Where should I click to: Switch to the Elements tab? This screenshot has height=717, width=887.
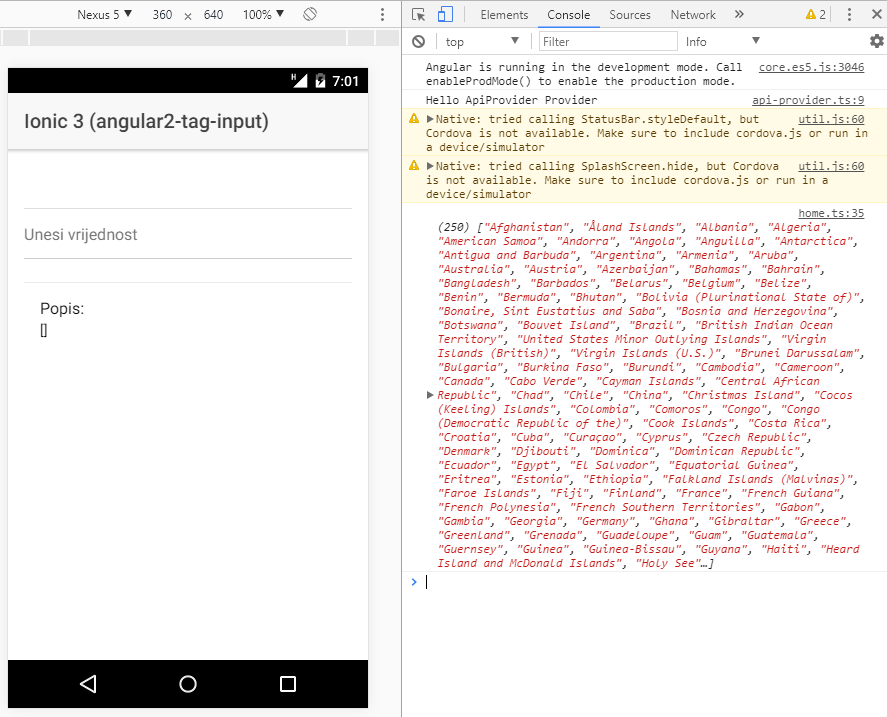click(504, 15)
